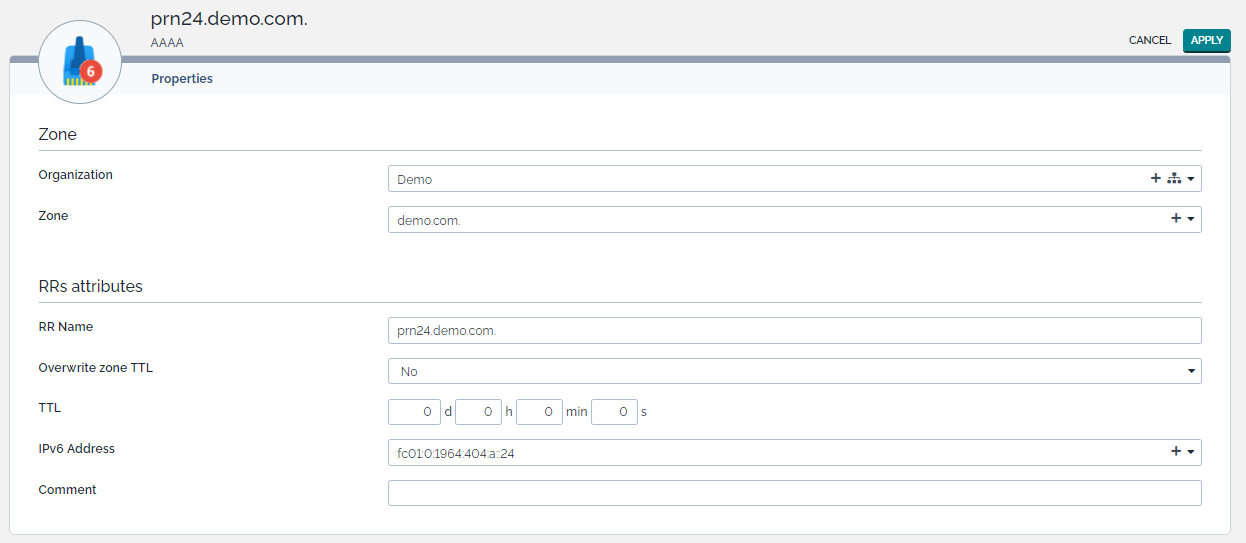The width and height of the screenshot is (1246, 543).
Task: Focus the Comment text field
Action: 794,493
